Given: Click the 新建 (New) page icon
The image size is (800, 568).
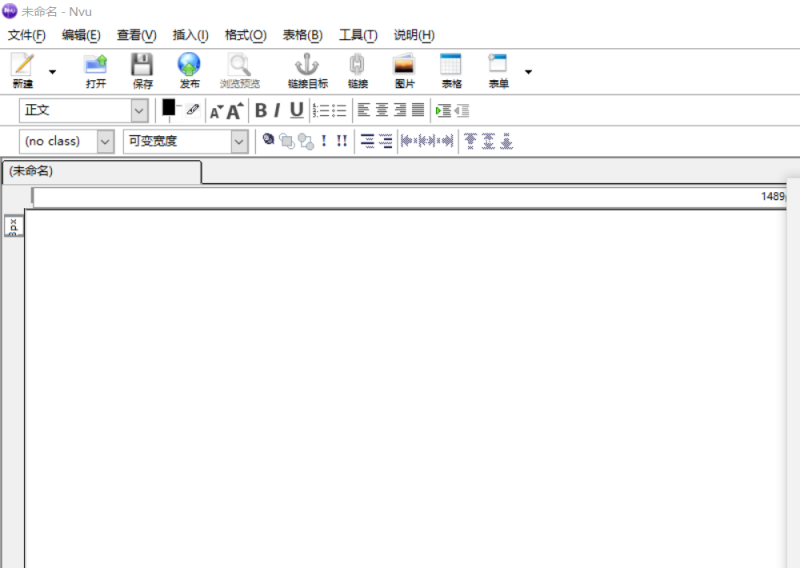Looking at the screenshot, I should click(22, 67).
